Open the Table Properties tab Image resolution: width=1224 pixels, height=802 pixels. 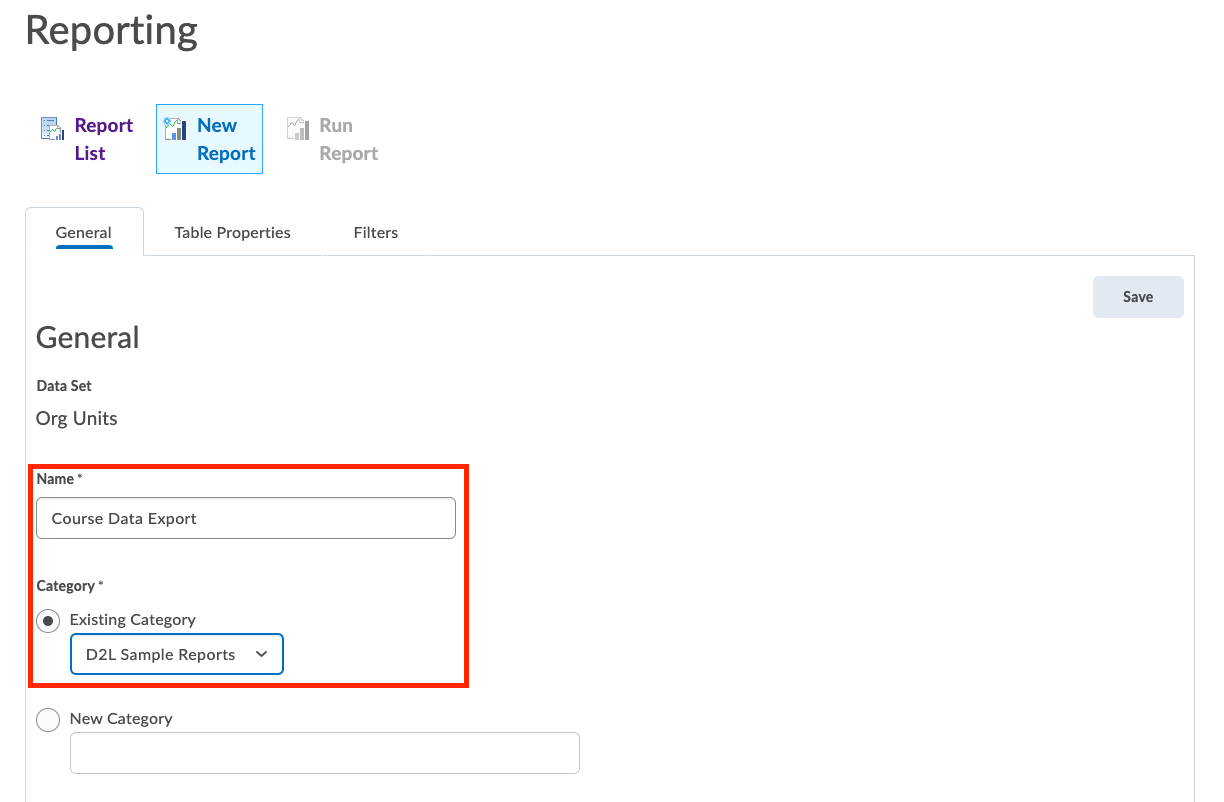pos(232,232)
